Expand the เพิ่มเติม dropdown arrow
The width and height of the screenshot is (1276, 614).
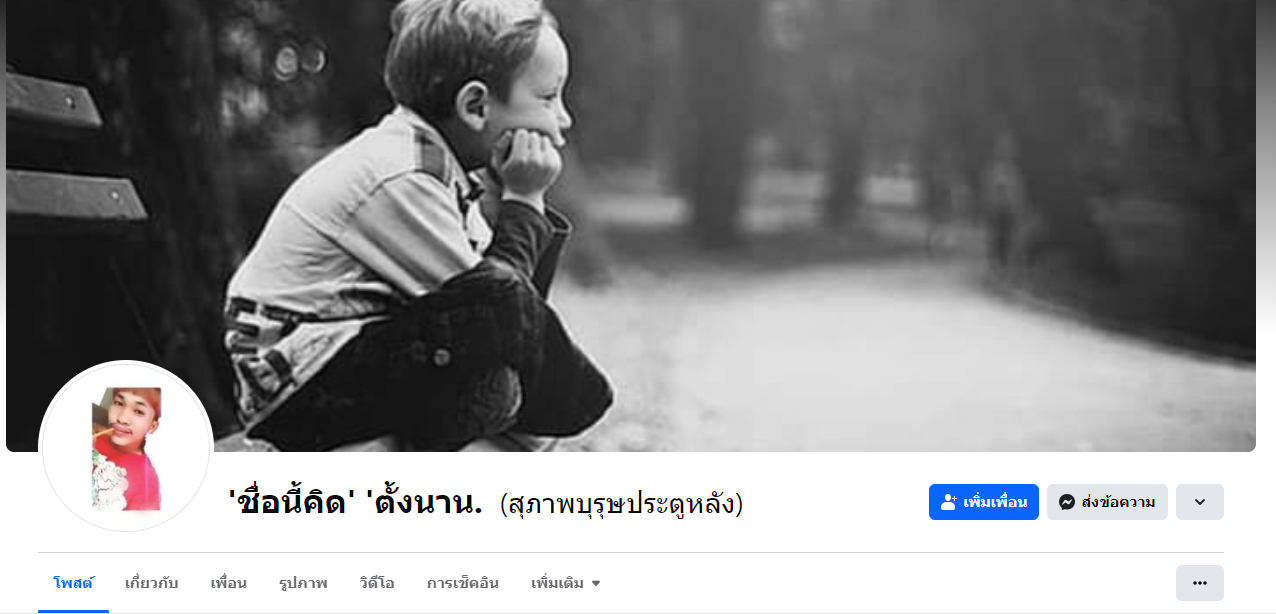point(597,584)
